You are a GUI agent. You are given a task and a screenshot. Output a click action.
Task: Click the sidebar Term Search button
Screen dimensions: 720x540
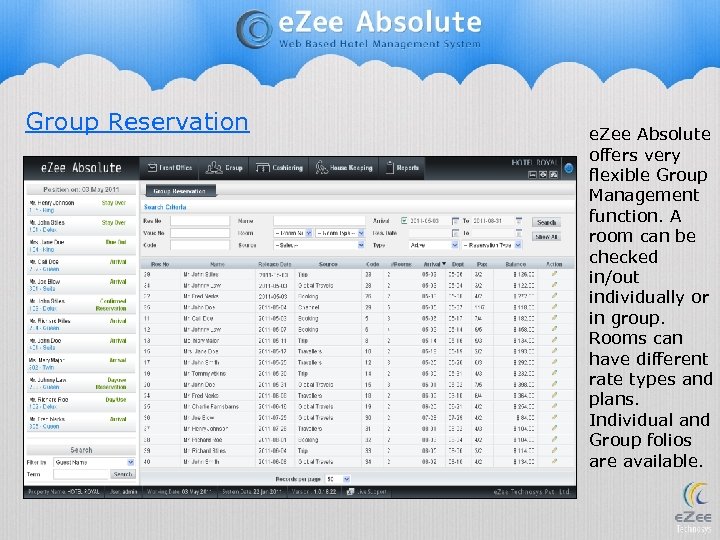click(123, 474)
